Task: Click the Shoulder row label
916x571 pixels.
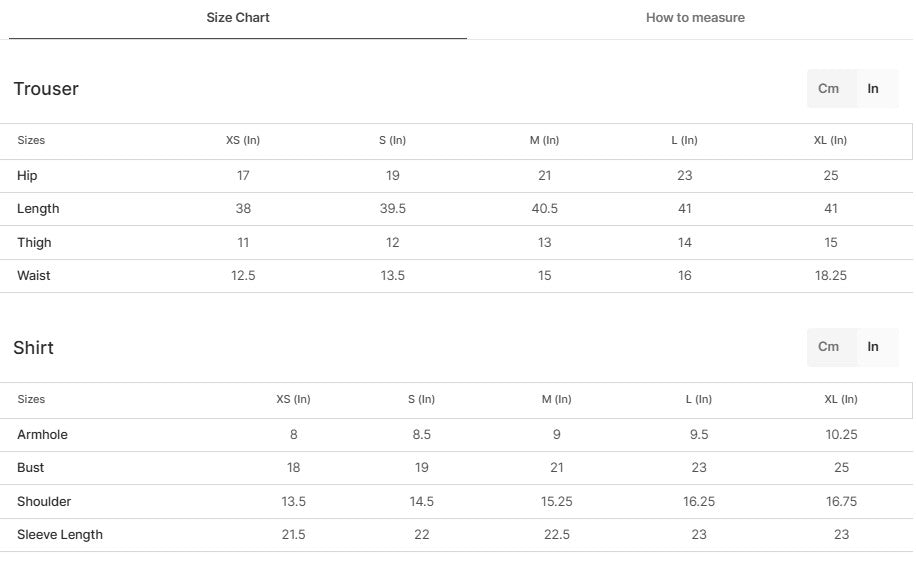Action: click(44, 502)
